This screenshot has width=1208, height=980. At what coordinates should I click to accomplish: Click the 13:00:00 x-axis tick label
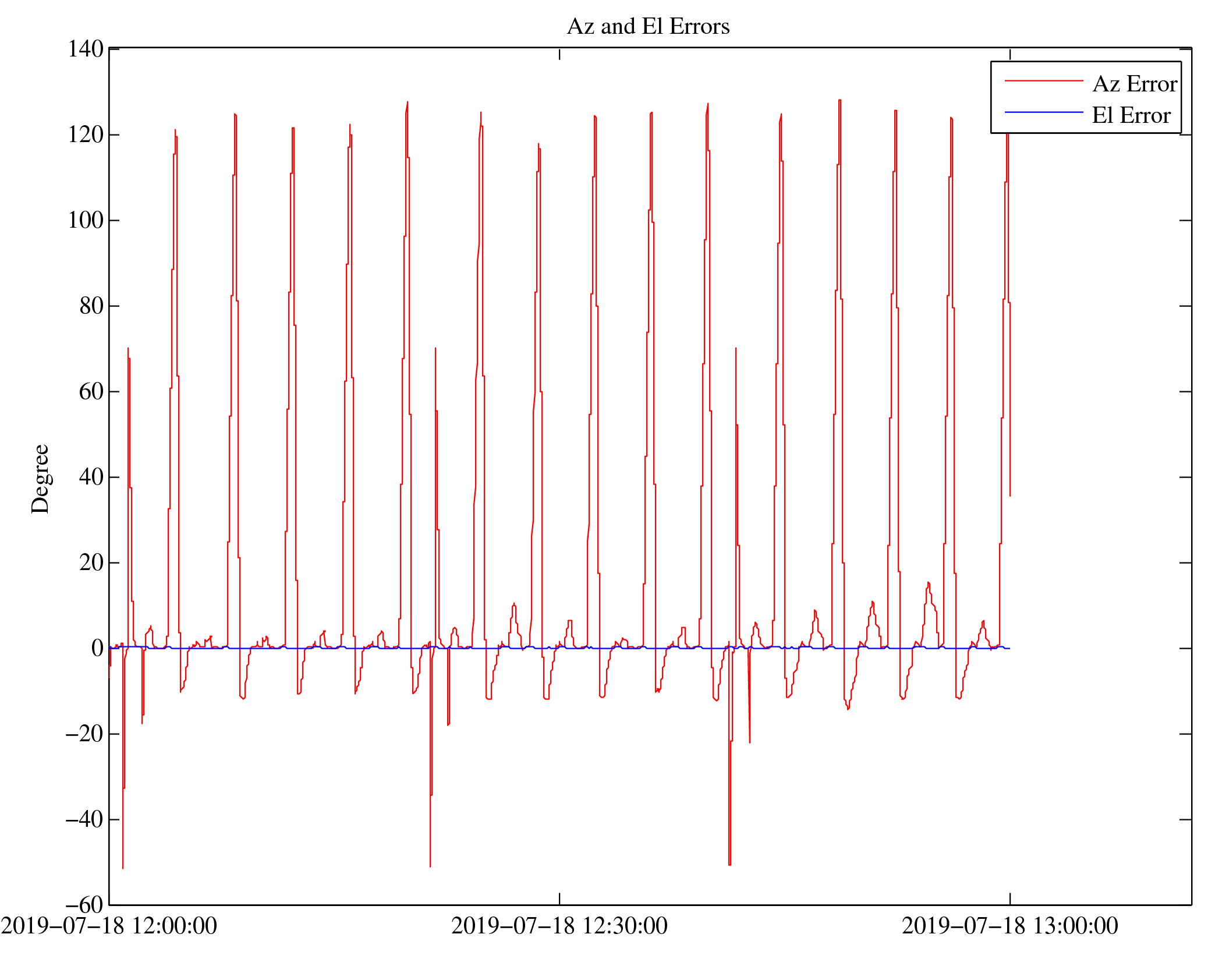(1009, 925)
